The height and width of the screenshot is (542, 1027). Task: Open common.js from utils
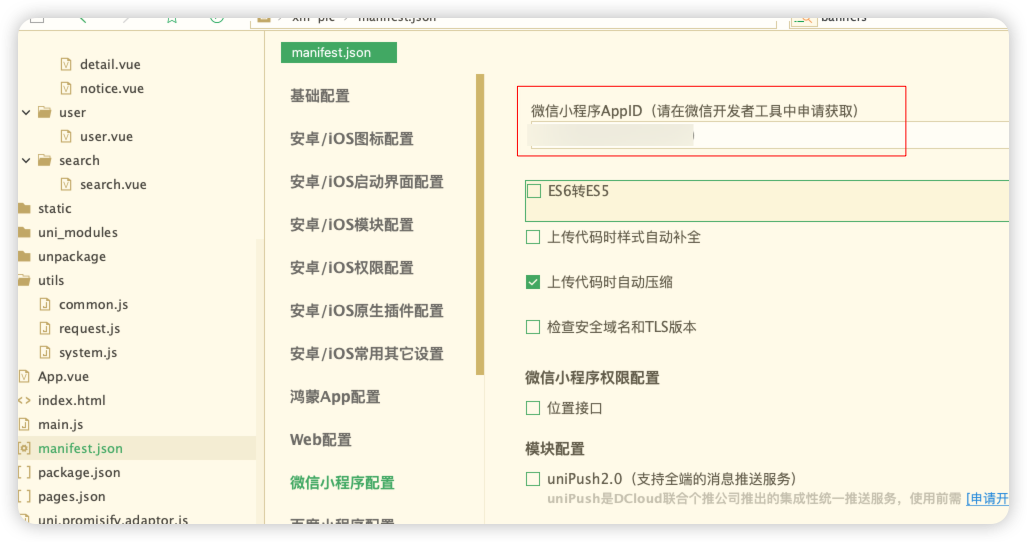94,304
